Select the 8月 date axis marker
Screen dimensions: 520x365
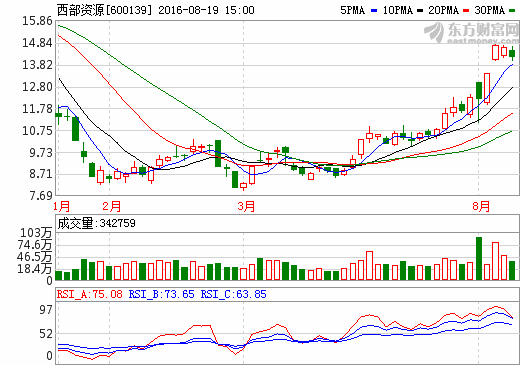(x=481, y=206)
